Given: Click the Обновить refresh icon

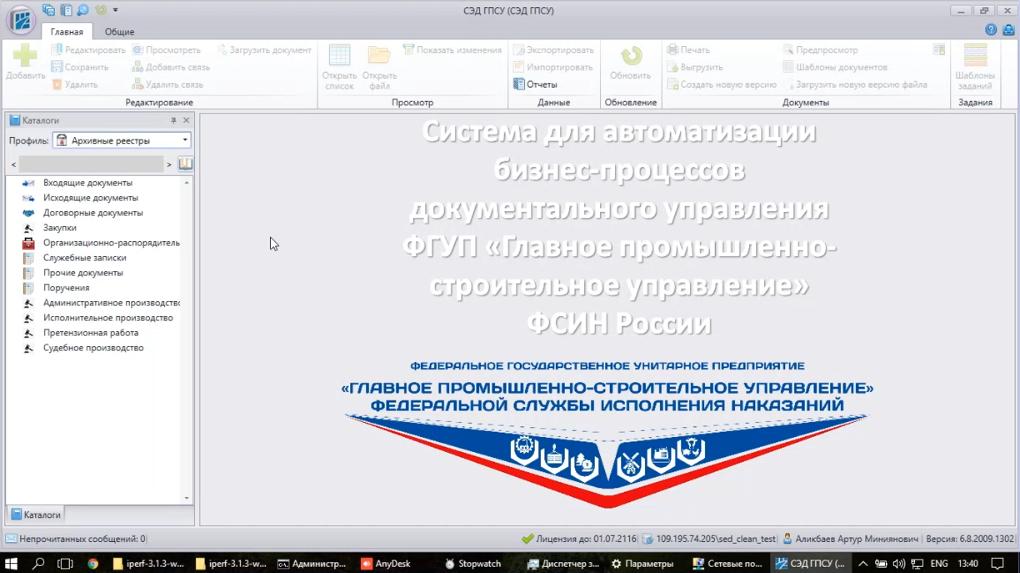Looking at the screenshot, I should (630, 56).
